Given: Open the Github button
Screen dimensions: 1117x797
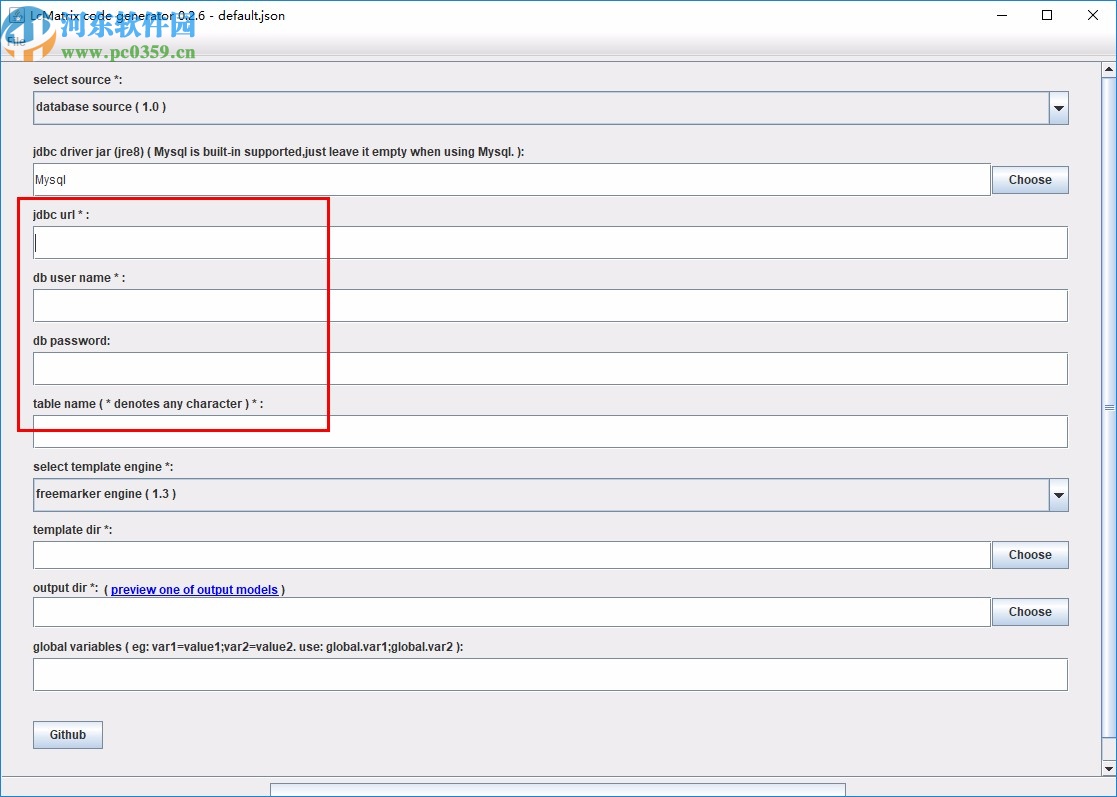Looking at the screenshot, I should click(68, 735).
